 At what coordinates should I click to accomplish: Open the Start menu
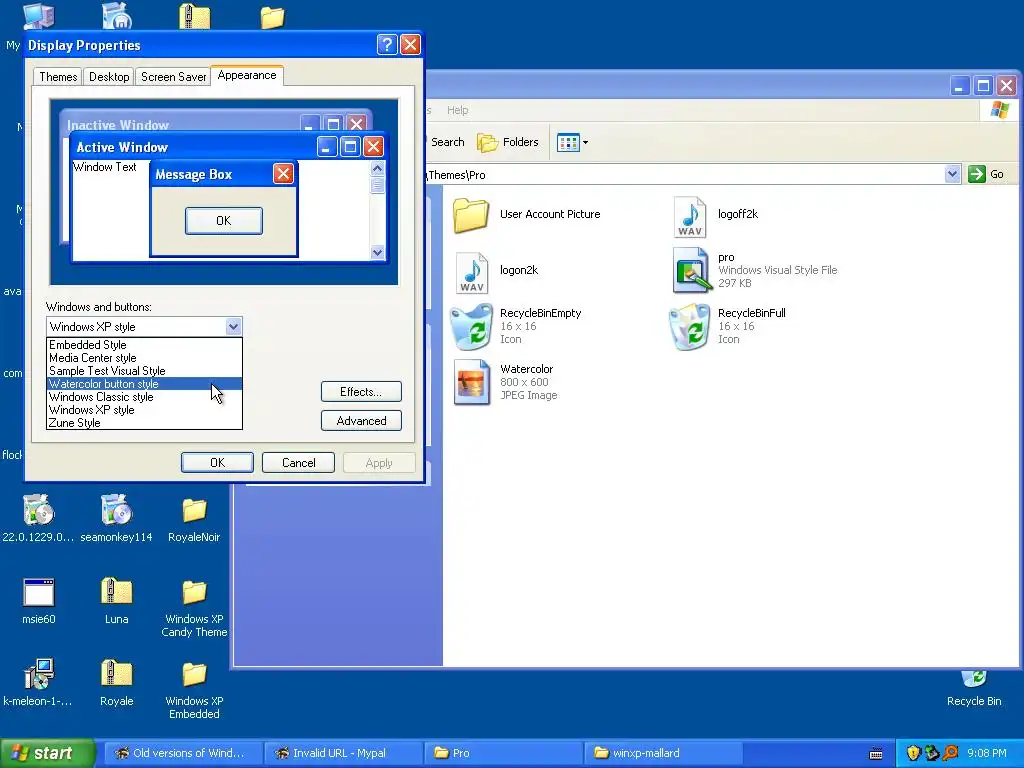(x=47, y=753)
